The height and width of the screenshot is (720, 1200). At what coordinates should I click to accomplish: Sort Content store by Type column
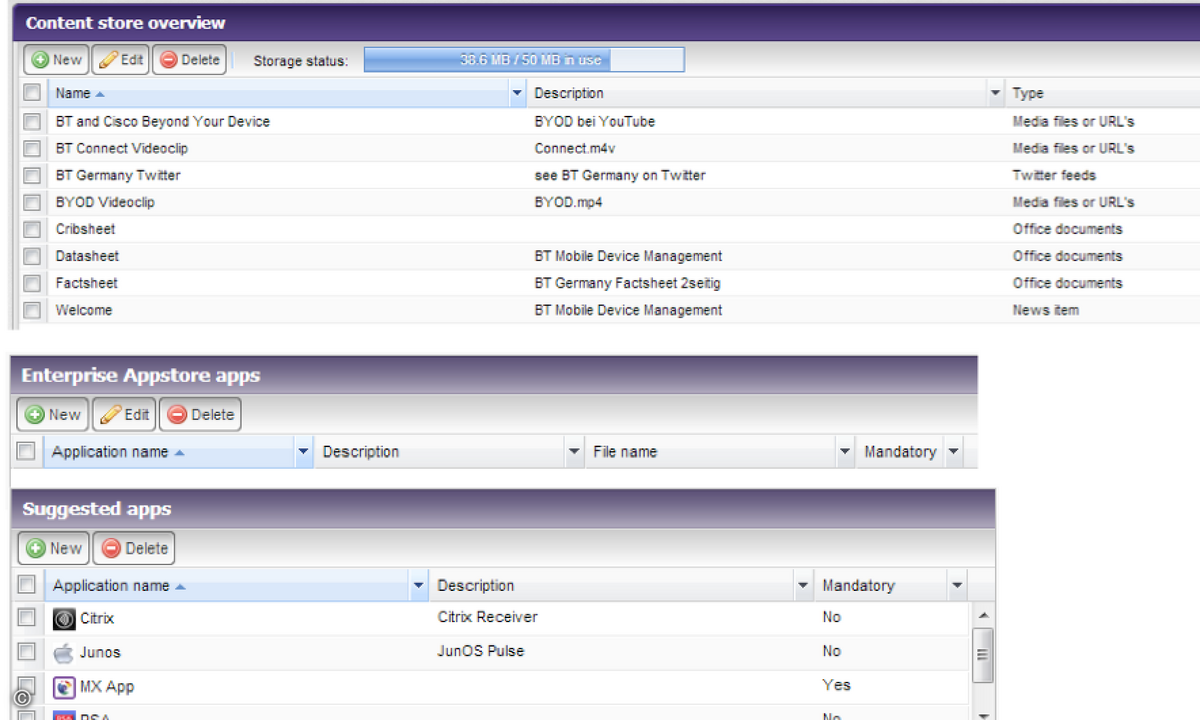[x=1028, y=93]
